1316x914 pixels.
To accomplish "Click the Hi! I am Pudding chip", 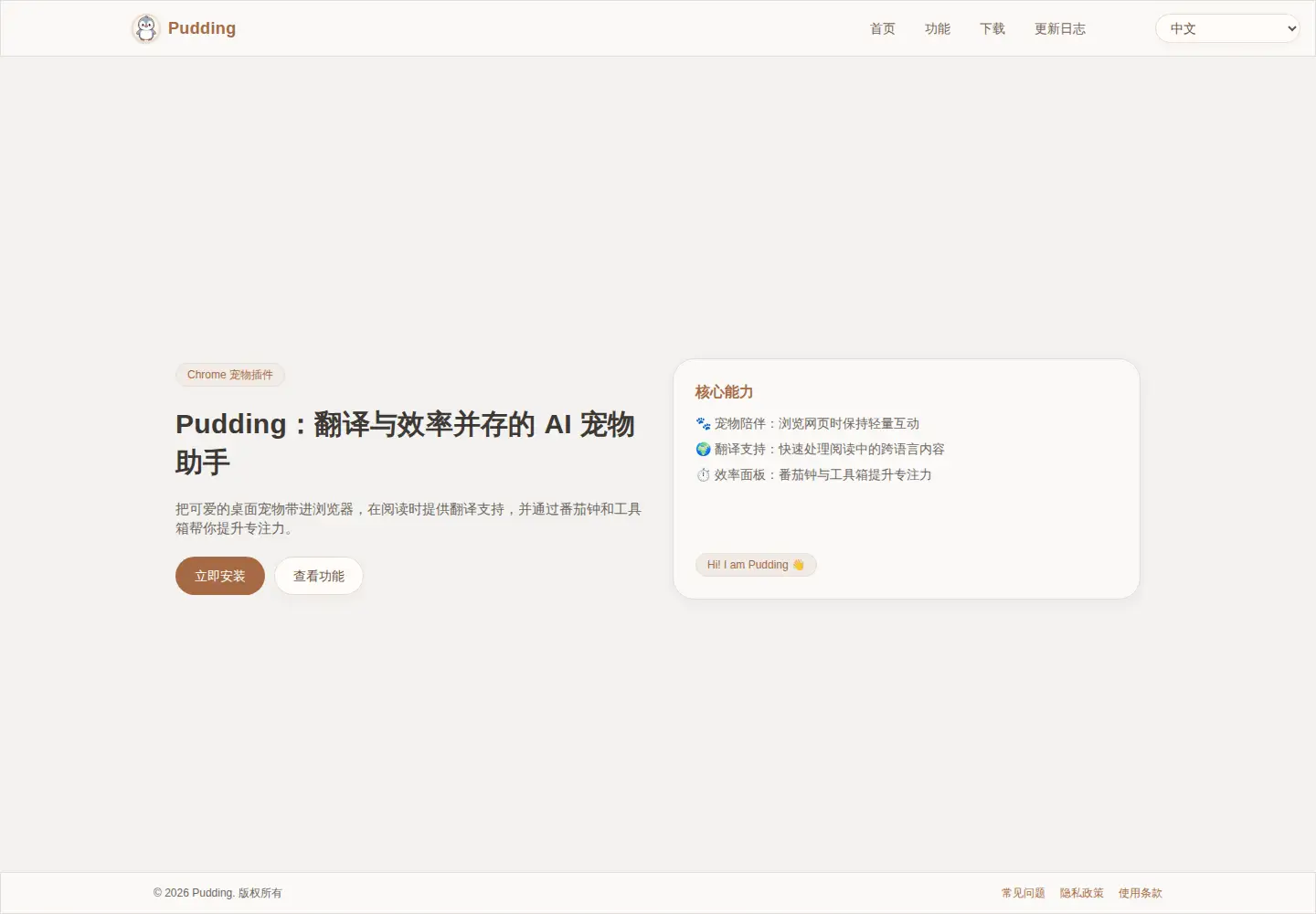I will coord(756,565).
